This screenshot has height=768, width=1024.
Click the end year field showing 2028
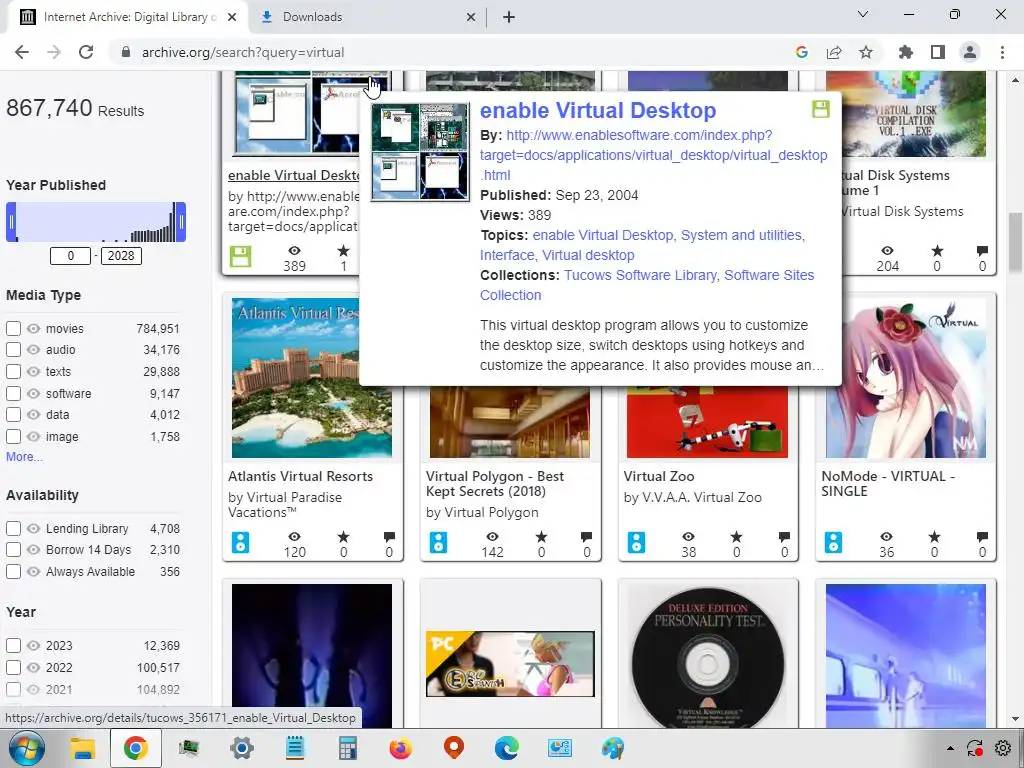pos(121,255)
